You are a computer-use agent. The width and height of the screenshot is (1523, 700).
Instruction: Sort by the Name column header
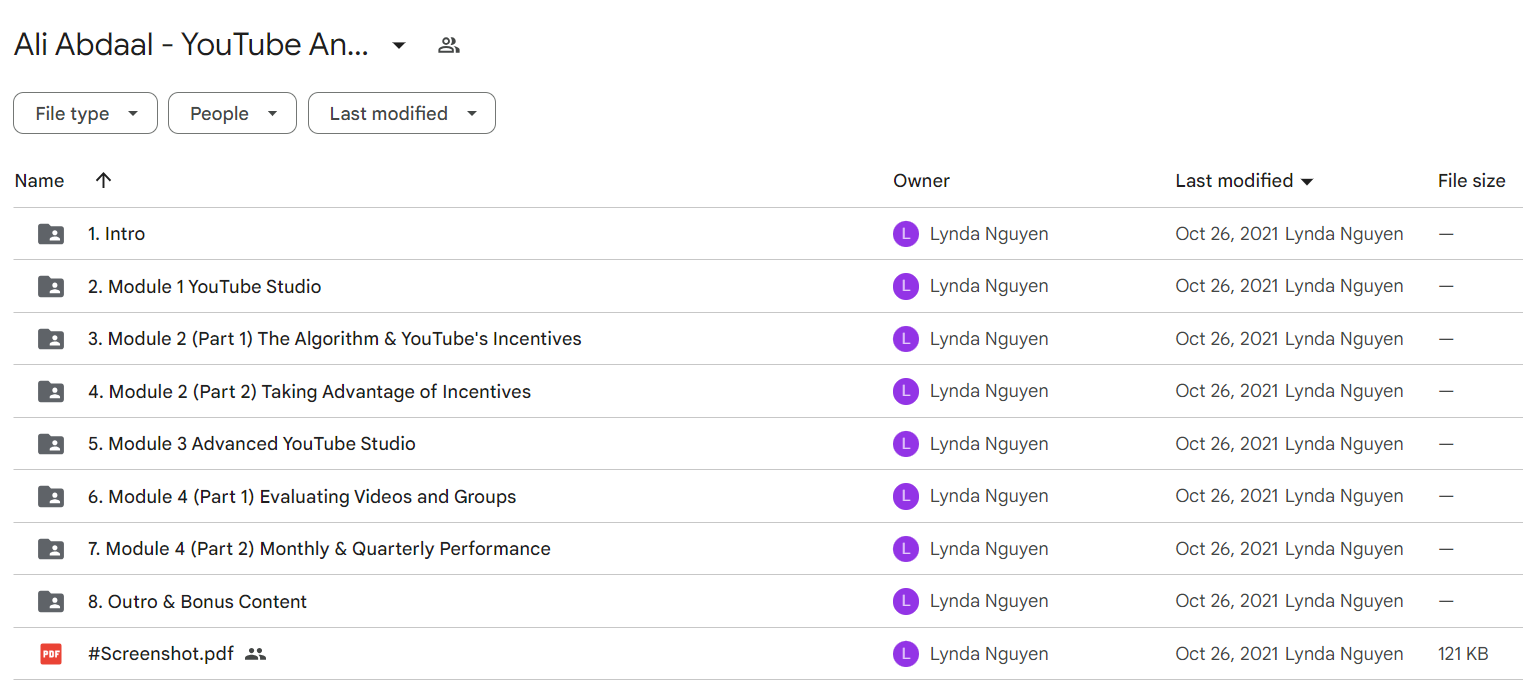click(40, 181)
